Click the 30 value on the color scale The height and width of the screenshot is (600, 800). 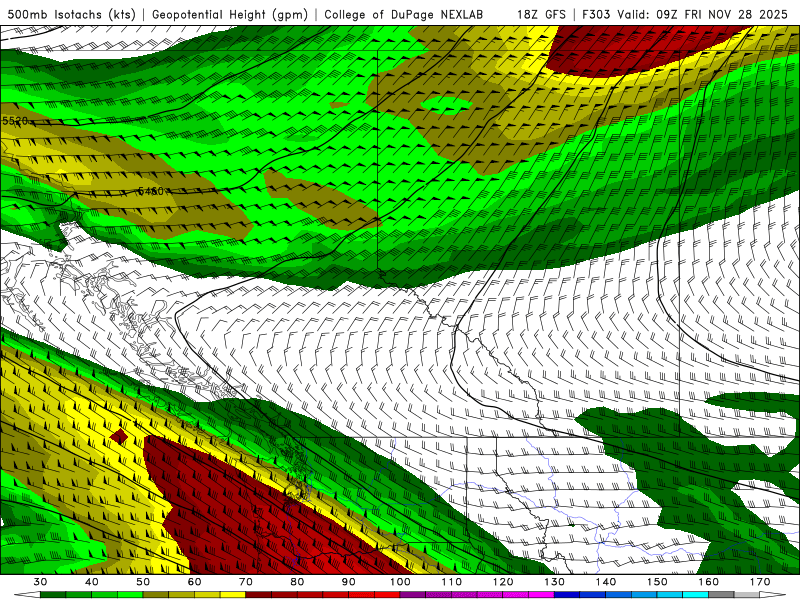click(x=40, y=582)
